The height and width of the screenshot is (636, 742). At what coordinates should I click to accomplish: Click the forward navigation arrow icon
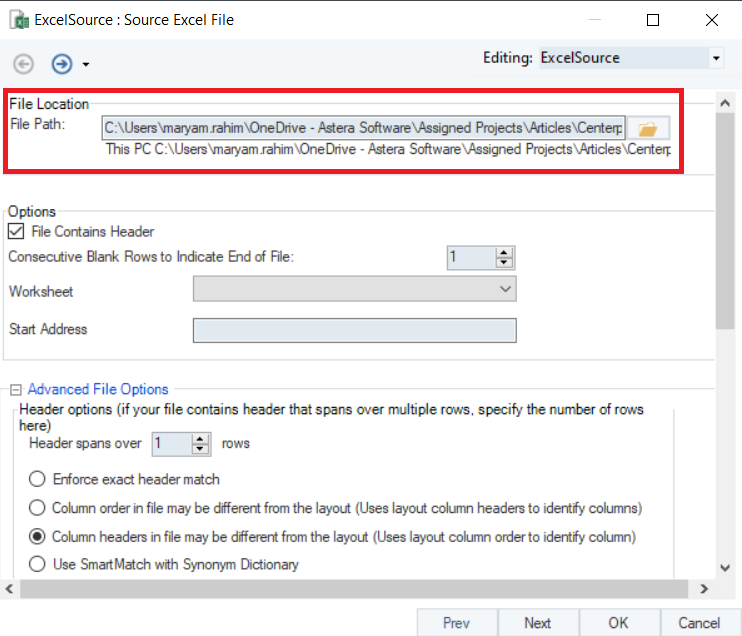[62, 64]
